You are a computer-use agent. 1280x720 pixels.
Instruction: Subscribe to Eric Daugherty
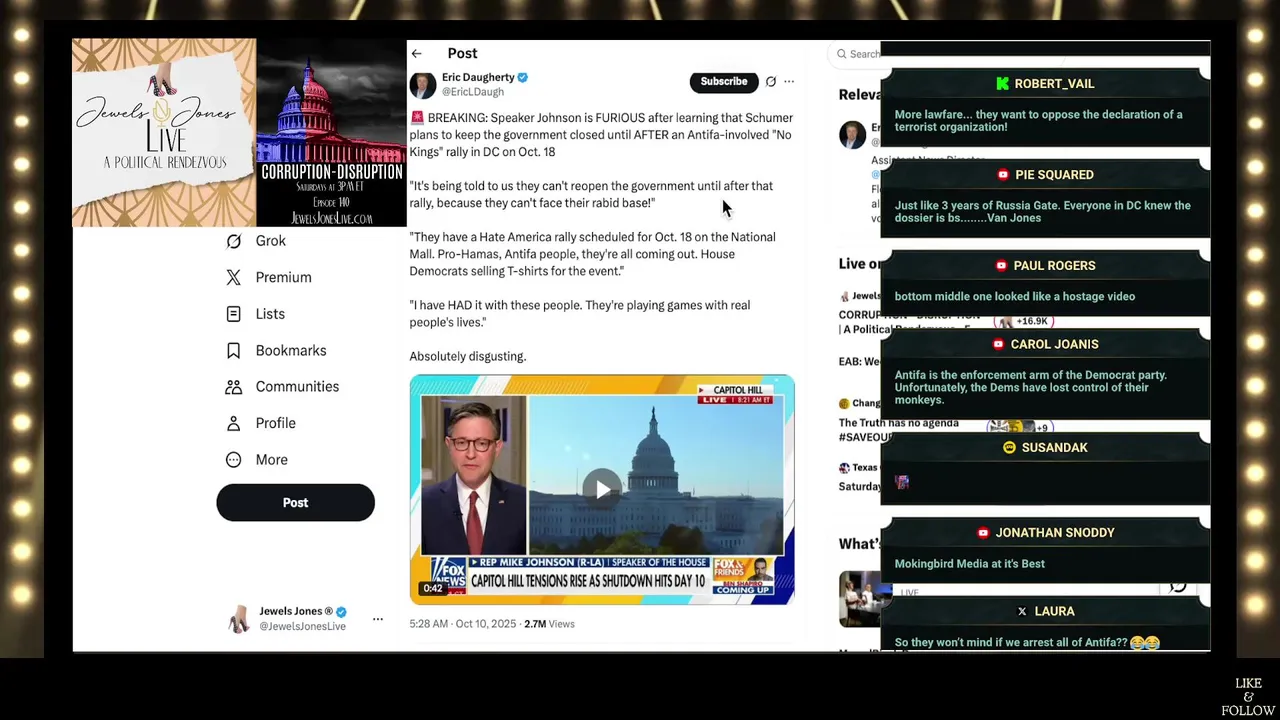(724, 82)
